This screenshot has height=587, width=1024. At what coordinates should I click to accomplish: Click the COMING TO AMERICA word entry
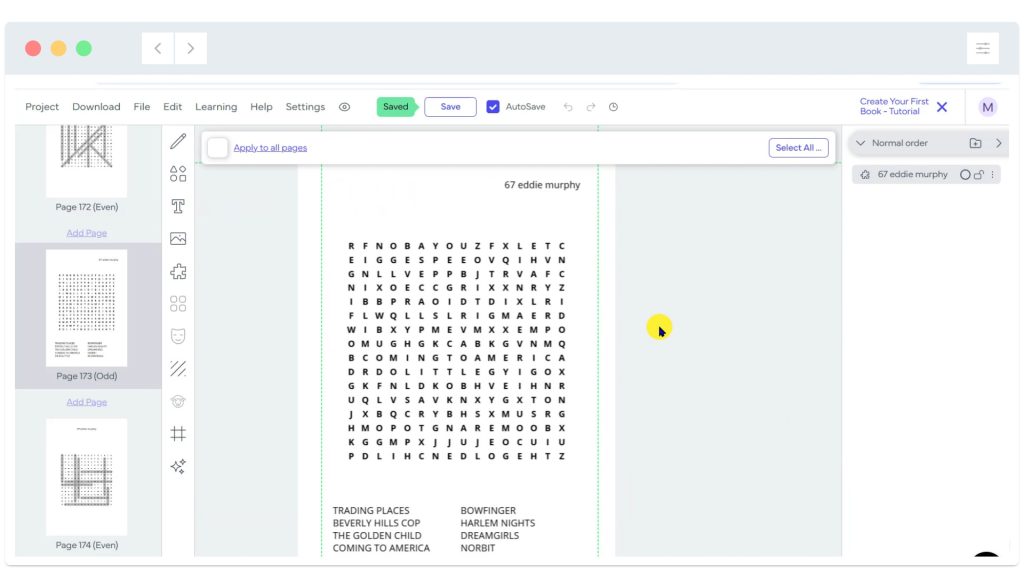[381, 548]
